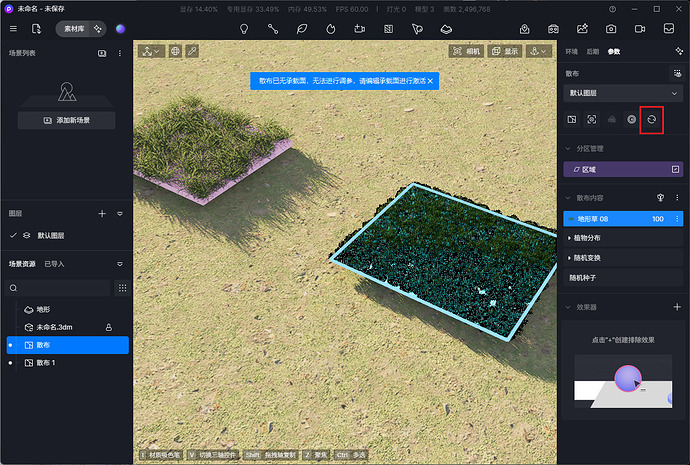Click the plant icon in 散布内容 header
The width and height of the screenshot is (690, 465).
click(659, 198)
